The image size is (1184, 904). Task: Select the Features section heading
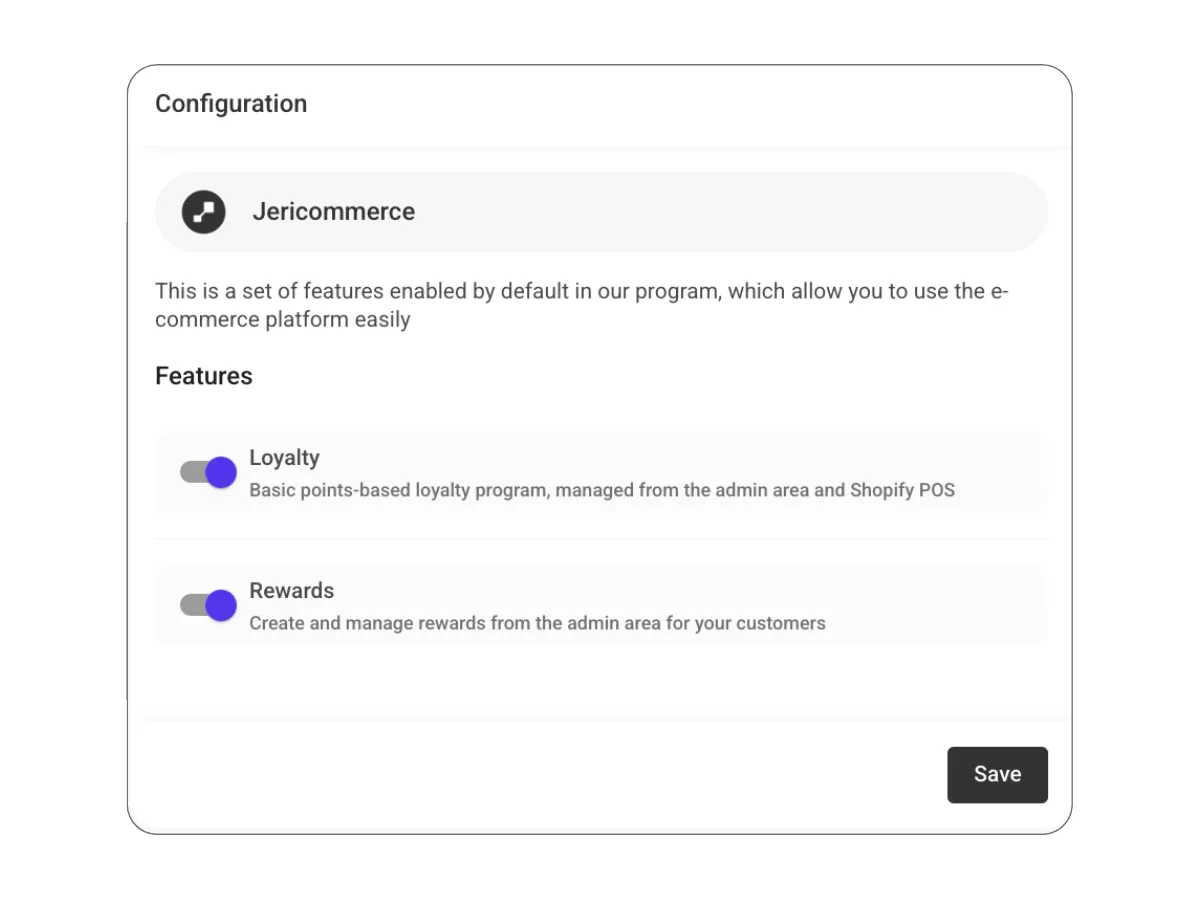[x=204, y=376]
